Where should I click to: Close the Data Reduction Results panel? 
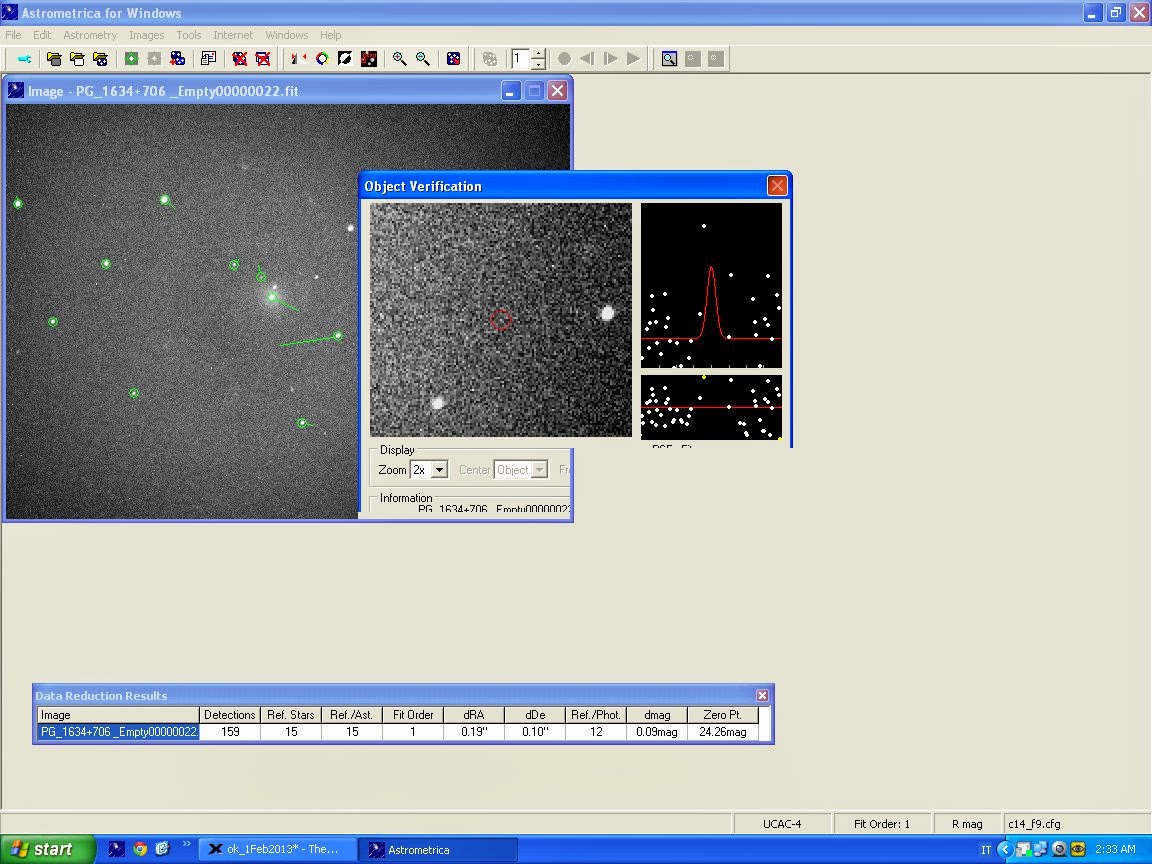point(762,695)
